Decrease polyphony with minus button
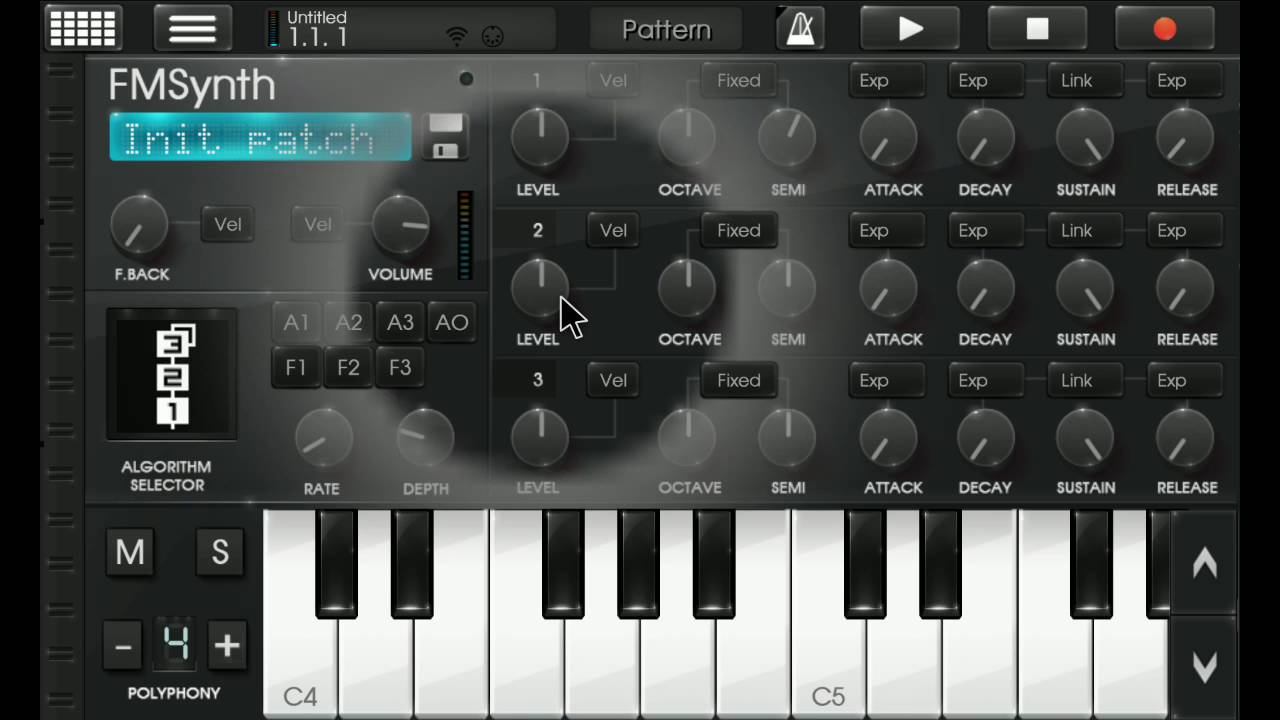The image size is (1280, 720). 123,646
